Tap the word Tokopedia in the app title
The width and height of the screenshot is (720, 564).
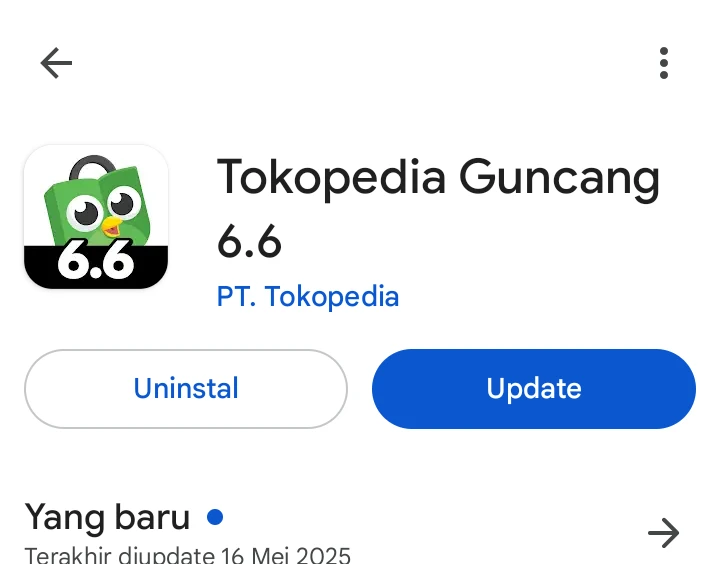coord(331,178)
